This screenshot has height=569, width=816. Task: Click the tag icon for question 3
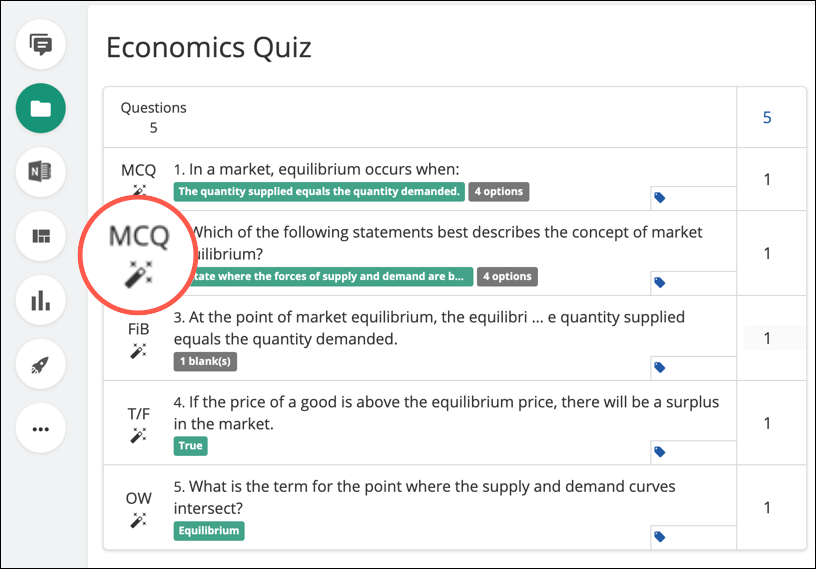click(659, 368)
